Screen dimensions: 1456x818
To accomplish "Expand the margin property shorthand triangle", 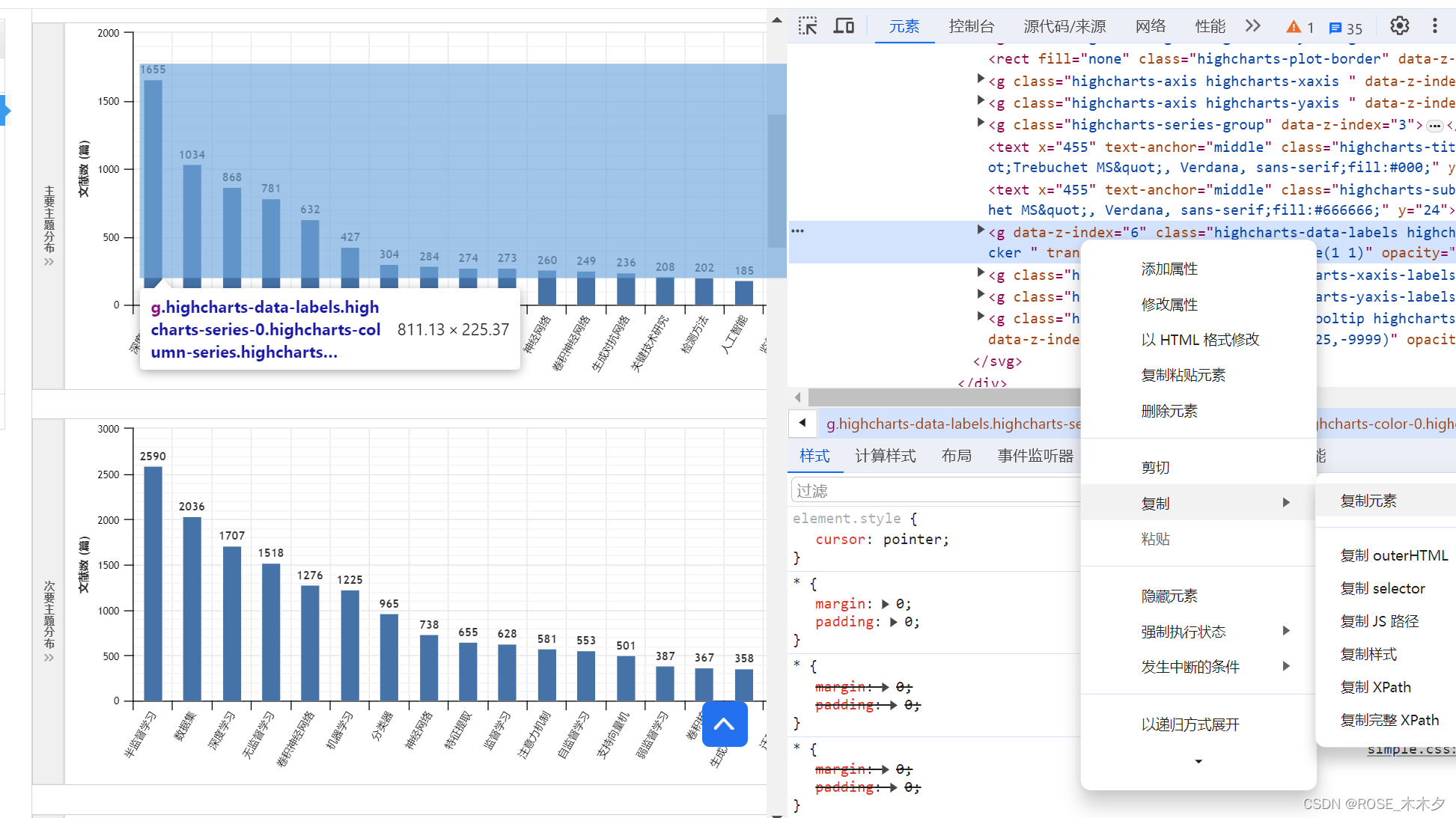I will coord(886,604).
